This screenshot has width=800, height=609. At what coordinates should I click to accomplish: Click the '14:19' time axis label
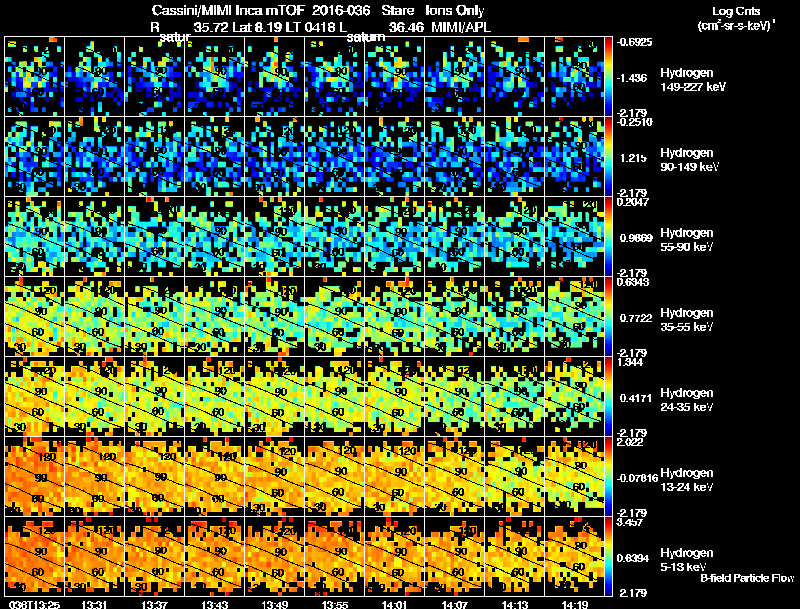[x=575, y=604]
